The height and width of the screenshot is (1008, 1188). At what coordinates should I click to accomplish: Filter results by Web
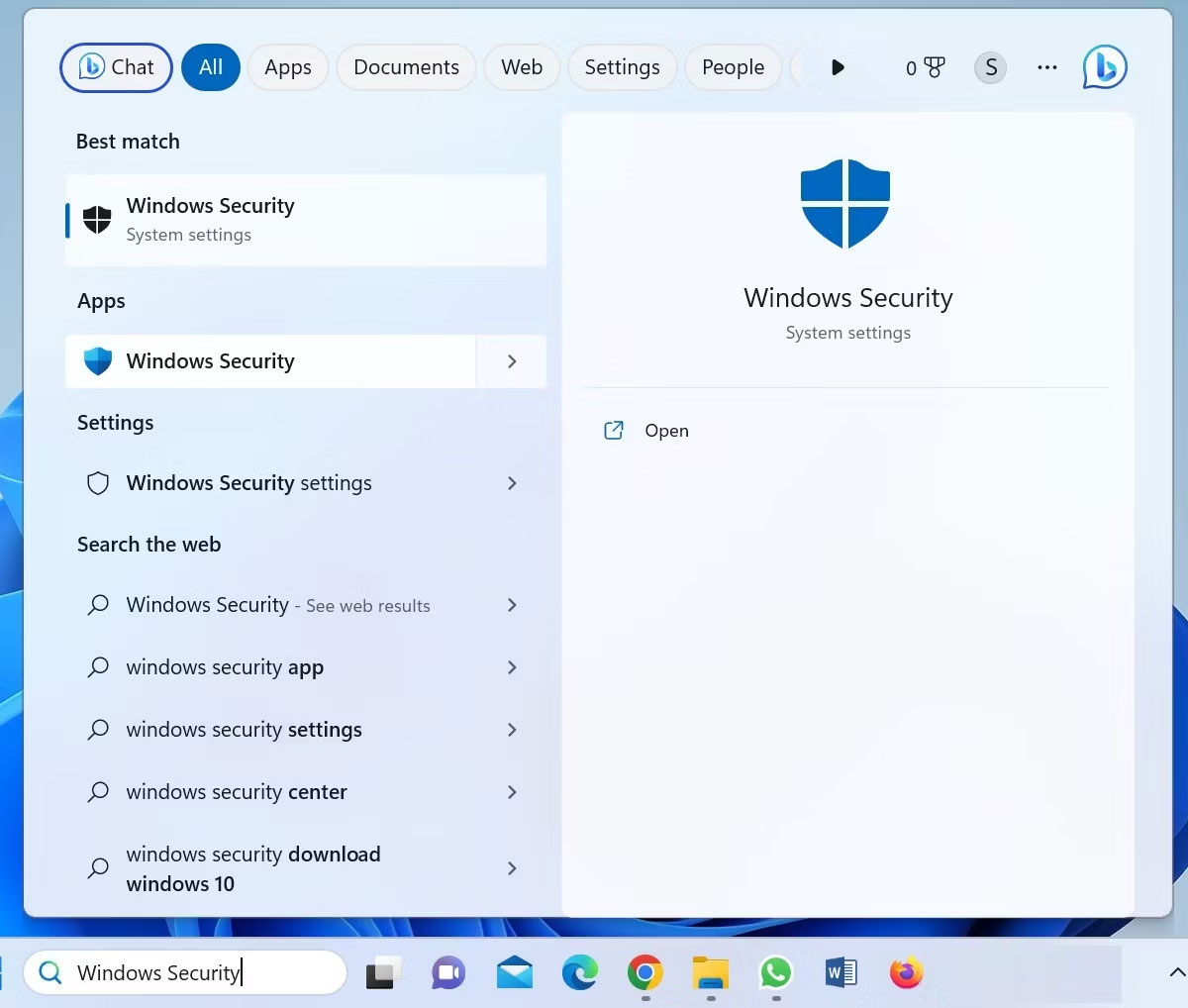[522, 67]
